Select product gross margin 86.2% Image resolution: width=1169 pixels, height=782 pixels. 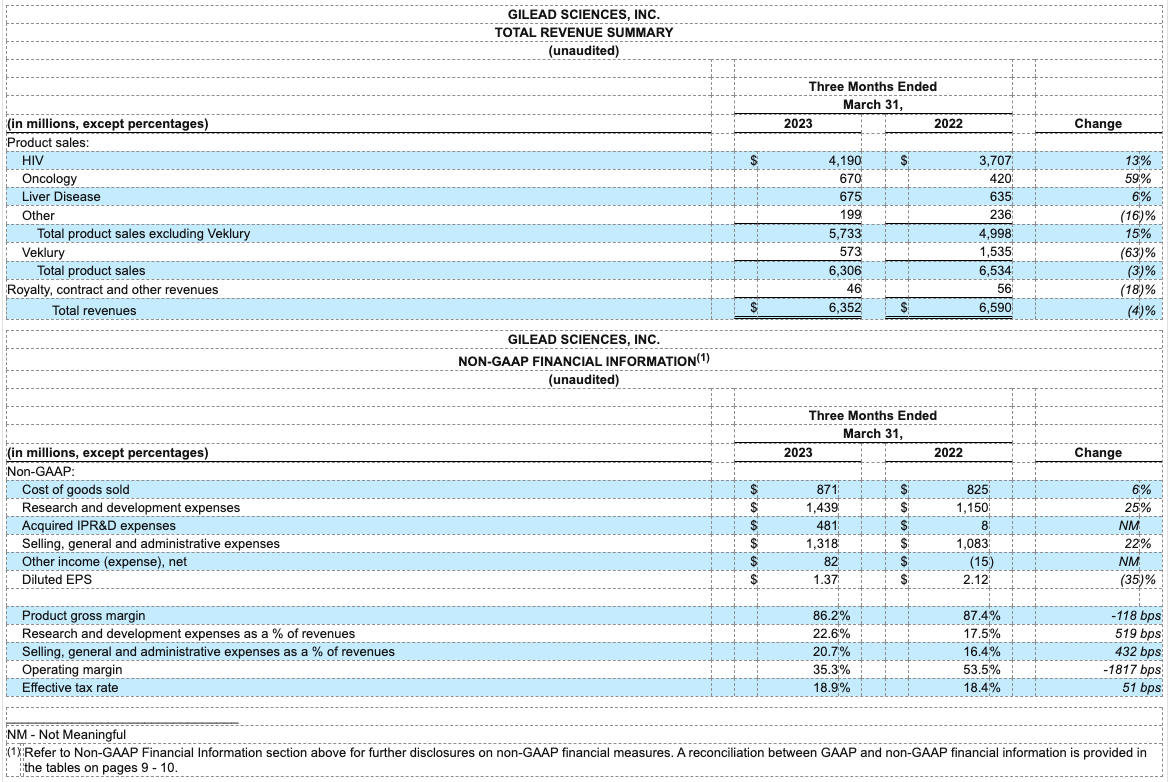click(831, 616)
